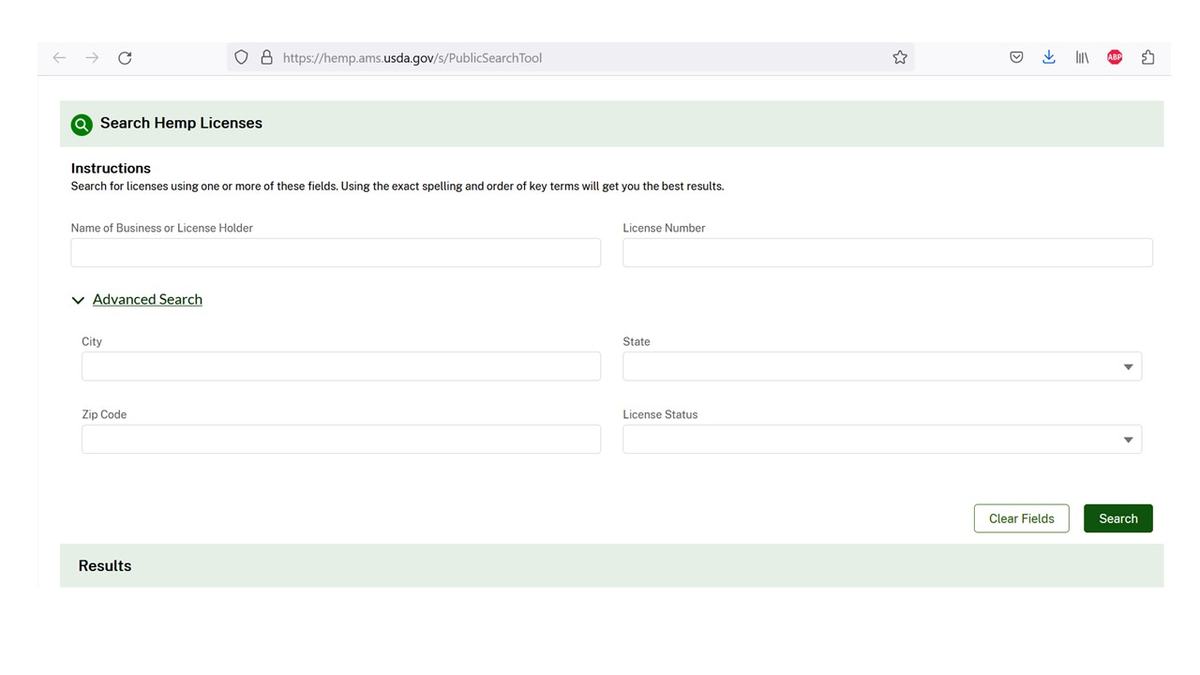Click the shield tracking protection icon
This screenshot has width=1200, height=675.
click(241, 58)
